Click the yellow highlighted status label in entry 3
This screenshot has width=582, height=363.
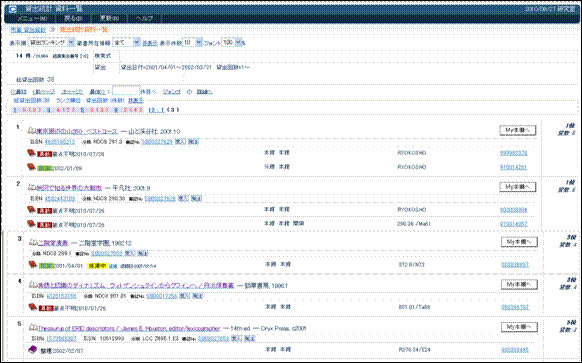97,266
